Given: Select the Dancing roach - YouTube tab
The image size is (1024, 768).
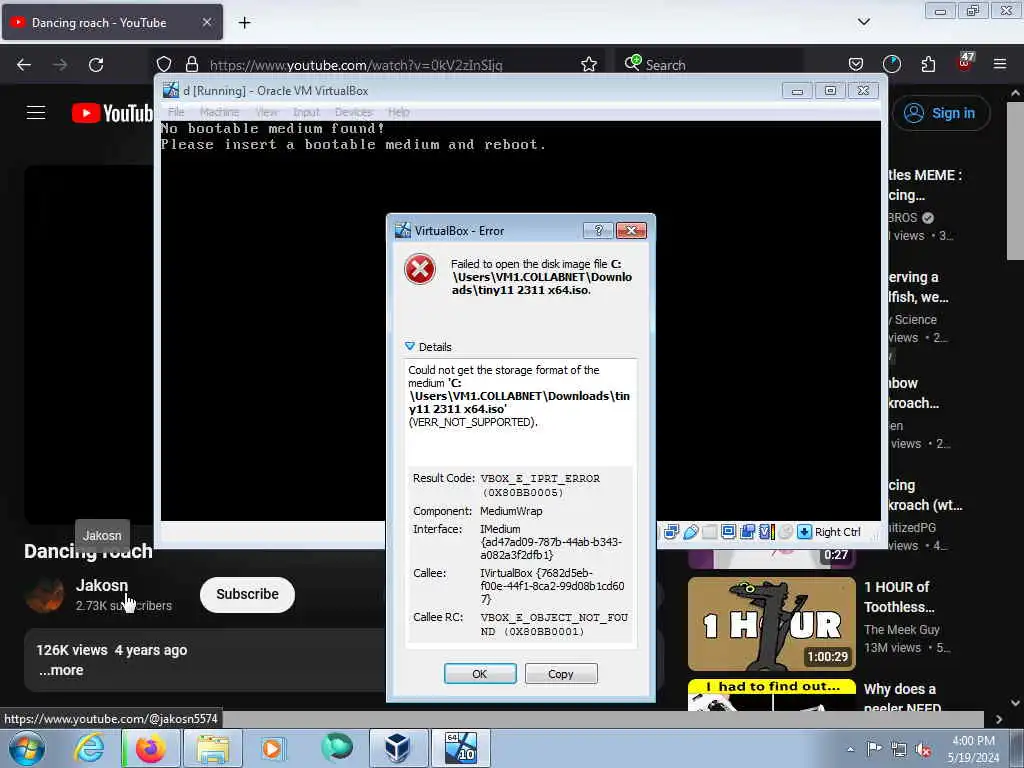Looking at the screenshot, I should click(112, 22).
